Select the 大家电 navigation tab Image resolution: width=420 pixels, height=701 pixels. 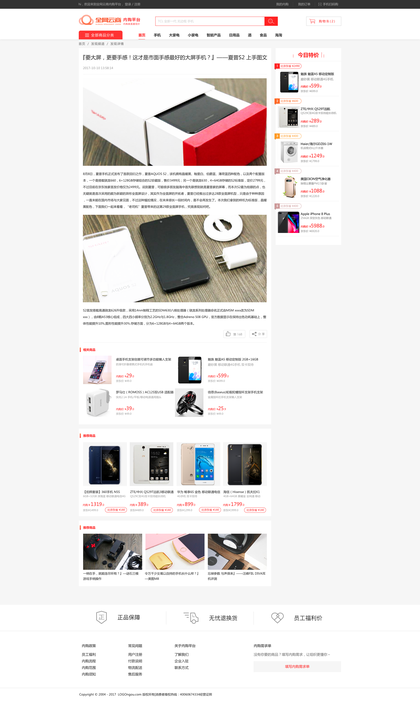174,35
